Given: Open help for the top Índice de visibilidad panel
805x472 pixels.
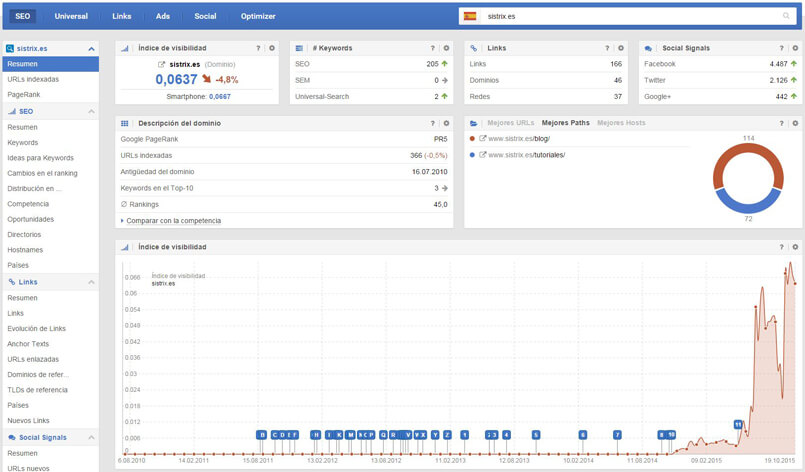Looking at the screenshot, I should coord(258,48).
